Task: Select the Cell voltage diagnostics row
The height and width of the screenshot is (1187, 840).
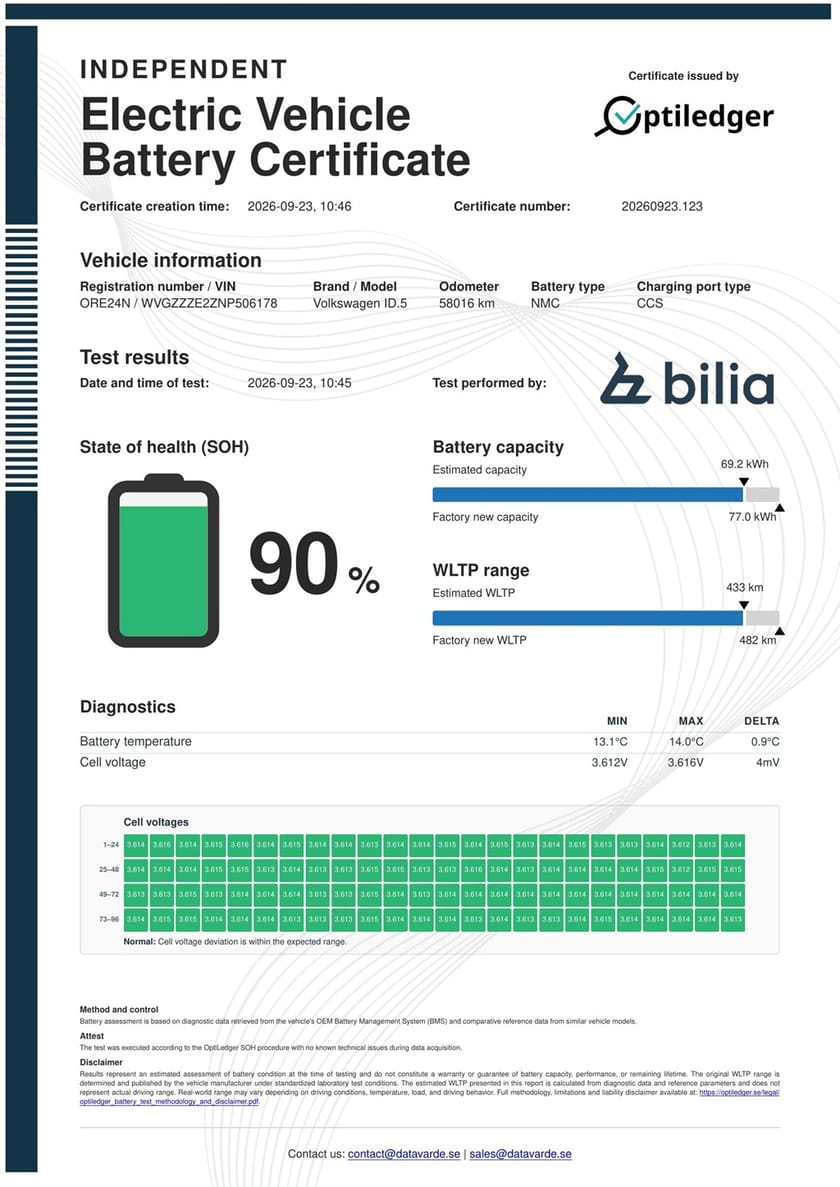Action: click(429, 762)
